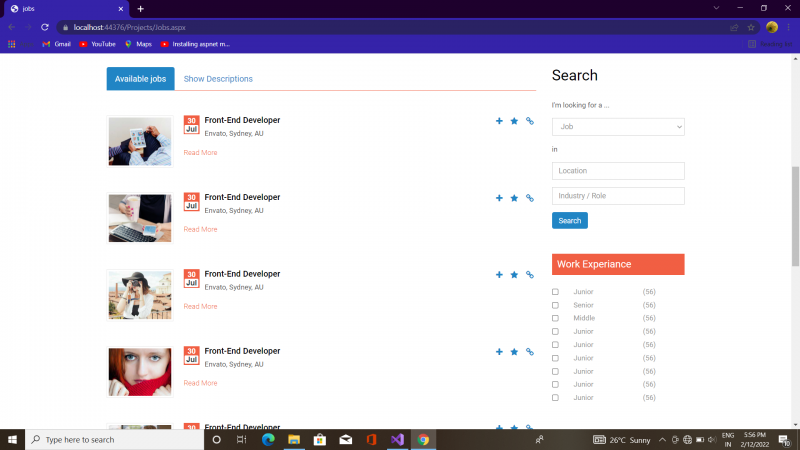Switch to the Show Descriptions tab

pos(218,79)
